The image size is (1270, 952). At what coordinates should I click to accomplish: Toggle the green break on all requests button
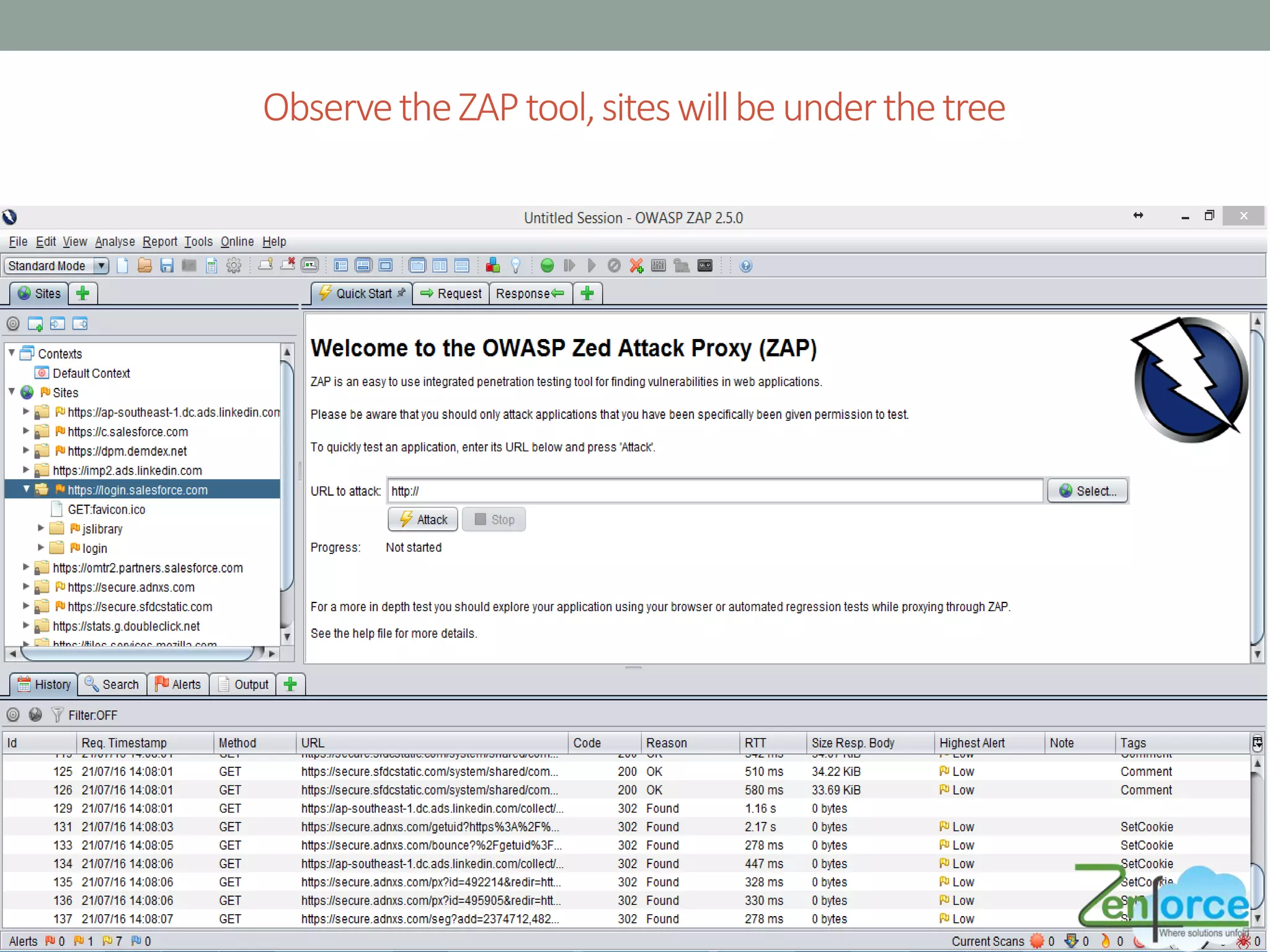click(x=547, y=266)
